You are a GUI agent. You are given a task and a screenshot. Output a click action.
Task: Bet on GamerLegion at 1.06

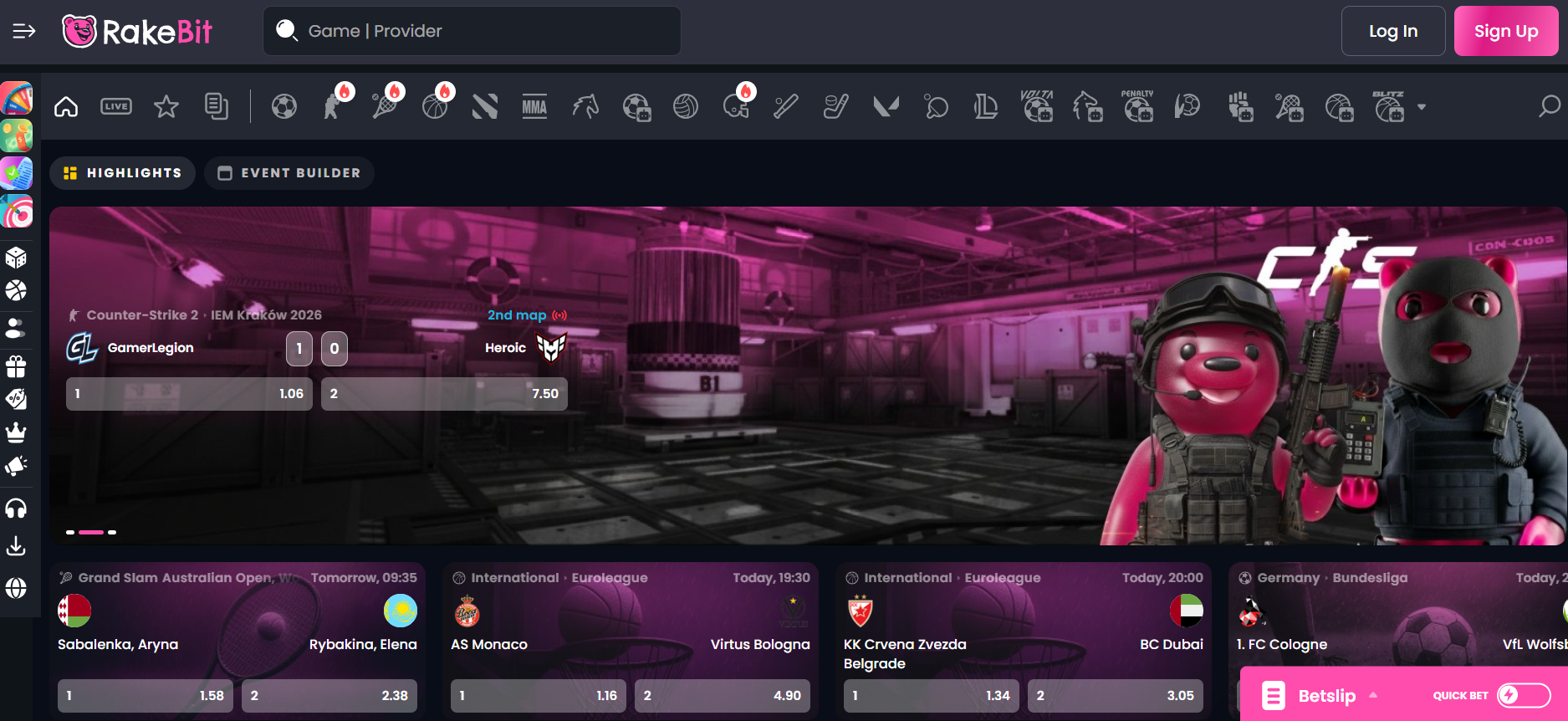(x=189, y=394)
